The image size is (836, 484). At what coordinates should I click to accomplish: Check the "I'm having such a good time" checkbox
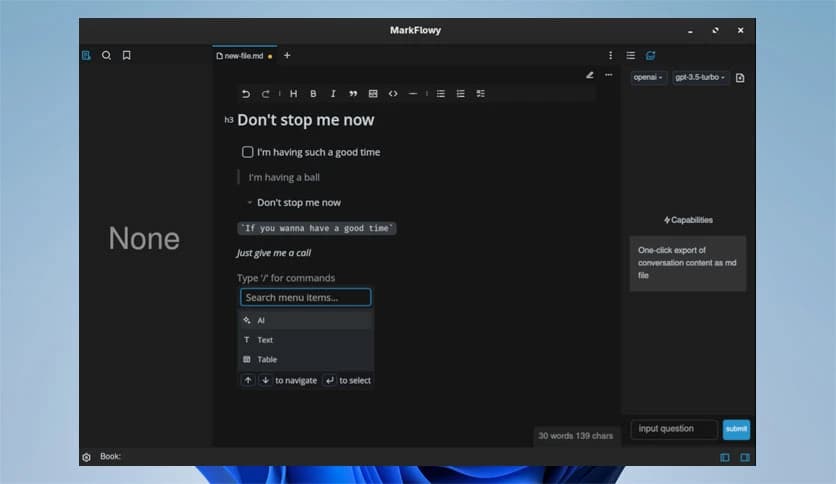pyautogui.click(x=247, y=152)
